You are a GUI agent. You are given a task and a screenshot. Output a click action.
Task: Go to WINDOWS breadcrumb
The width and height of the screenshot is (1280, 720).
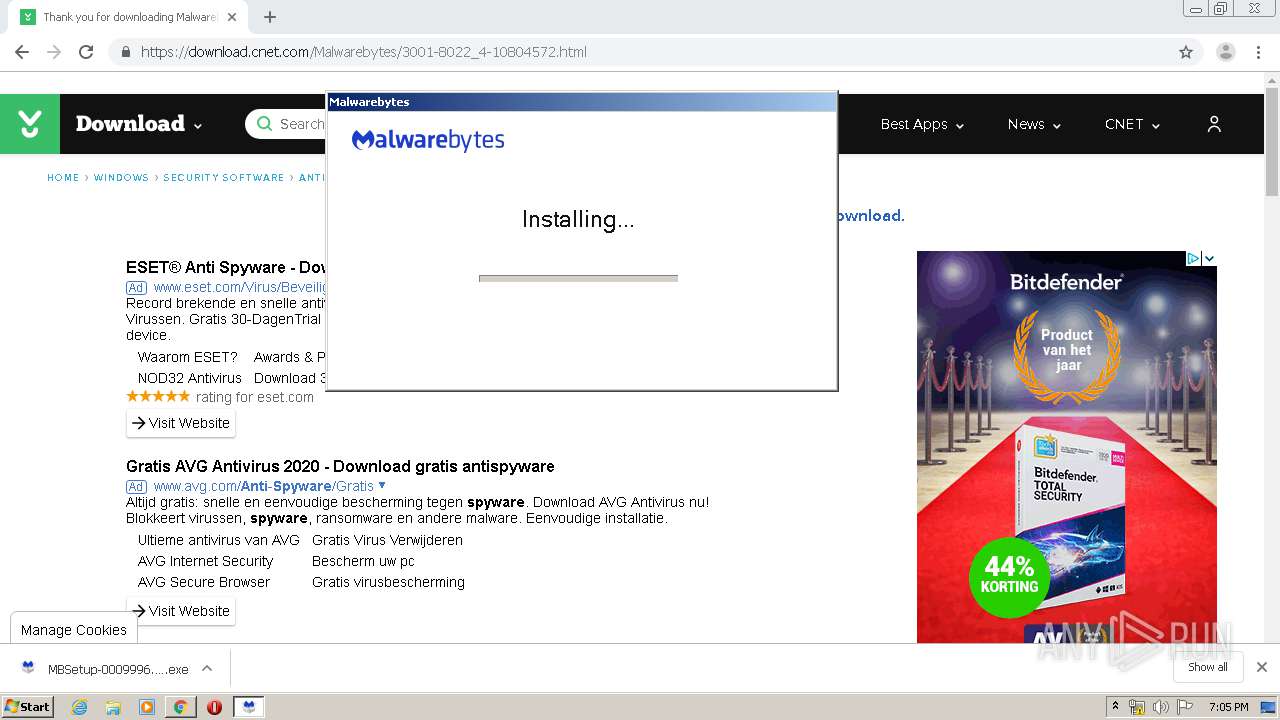coord(121,178)
